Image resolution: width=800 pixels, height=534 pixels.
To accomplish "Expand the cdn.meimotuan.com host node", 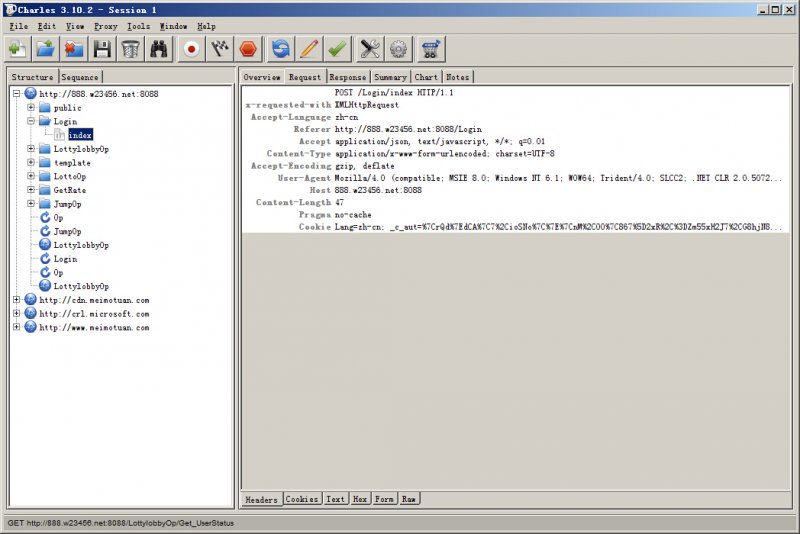I will 16,300.
